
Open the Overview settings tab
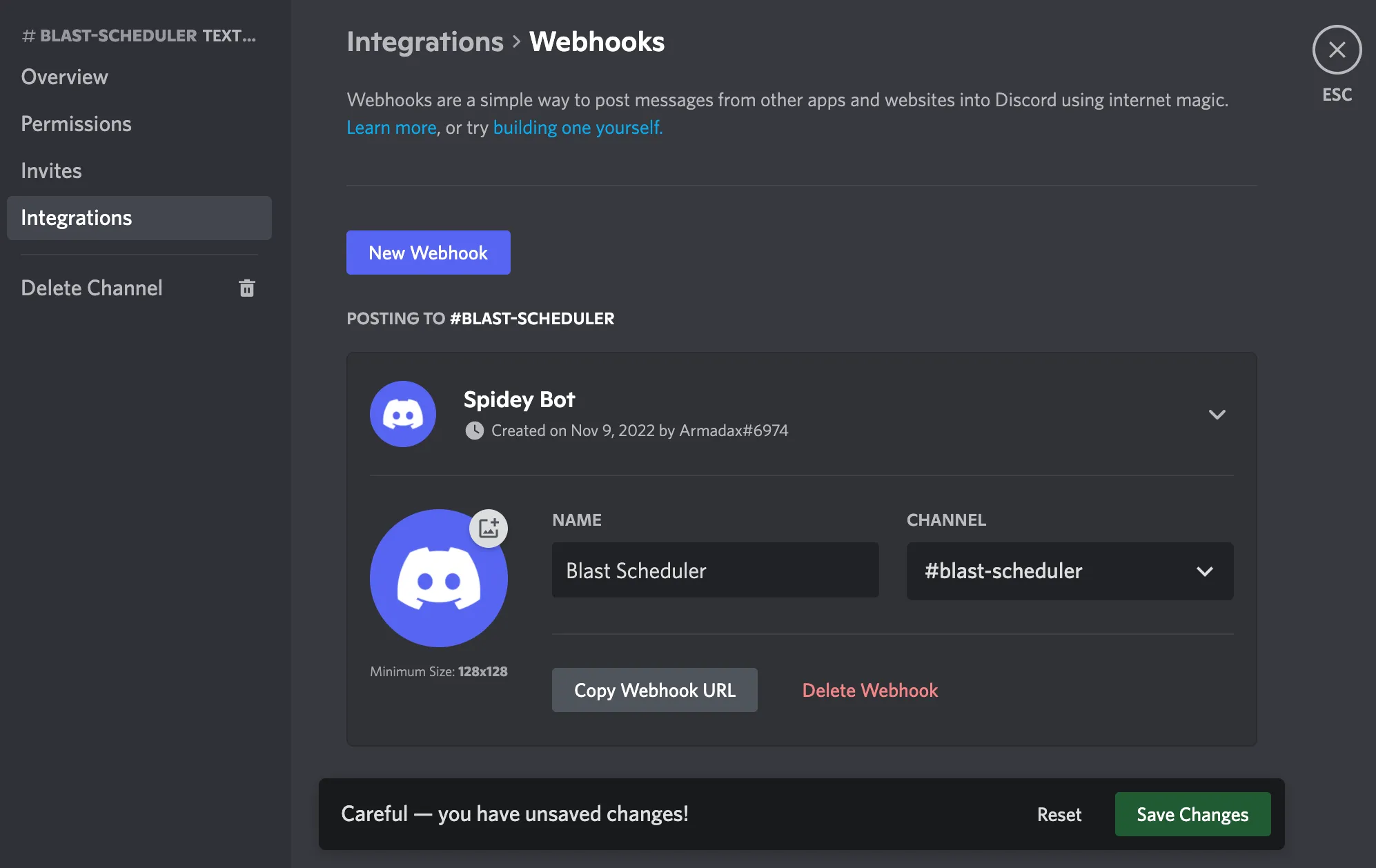(x=139, y=77)
